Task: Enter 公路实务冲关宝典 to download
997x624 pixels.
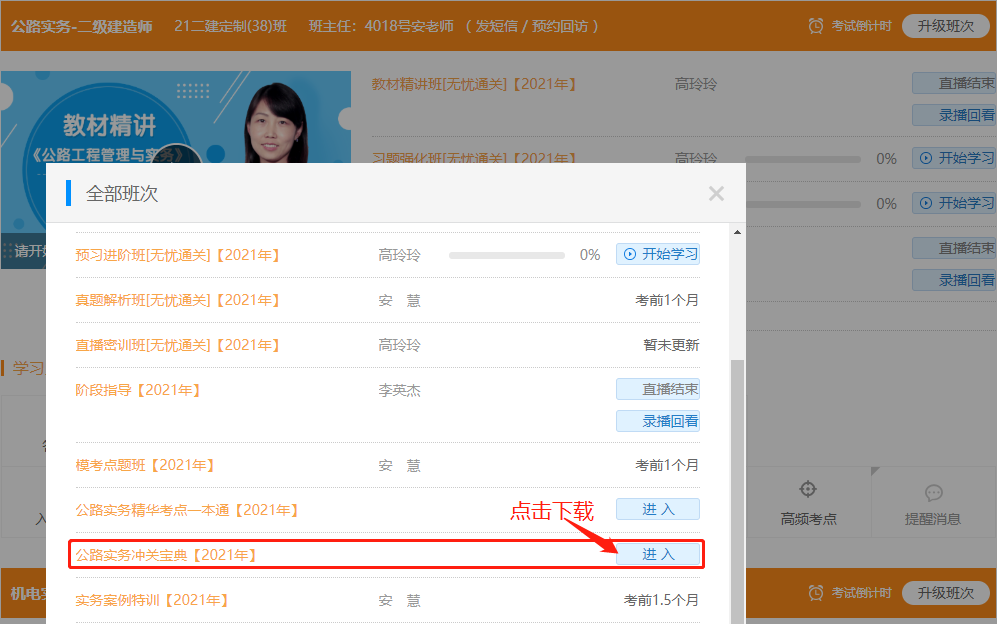Action: point(658,554)
